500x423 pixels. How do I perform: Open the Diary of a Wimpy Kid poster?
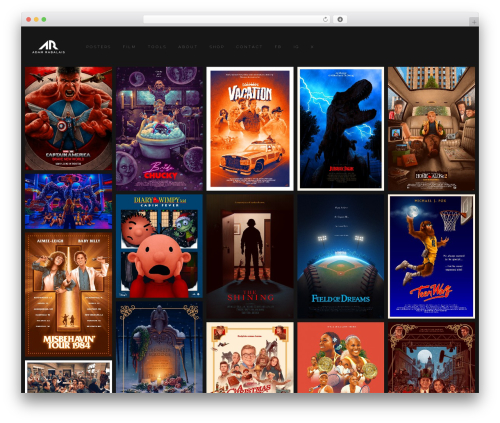pos(159,246)
